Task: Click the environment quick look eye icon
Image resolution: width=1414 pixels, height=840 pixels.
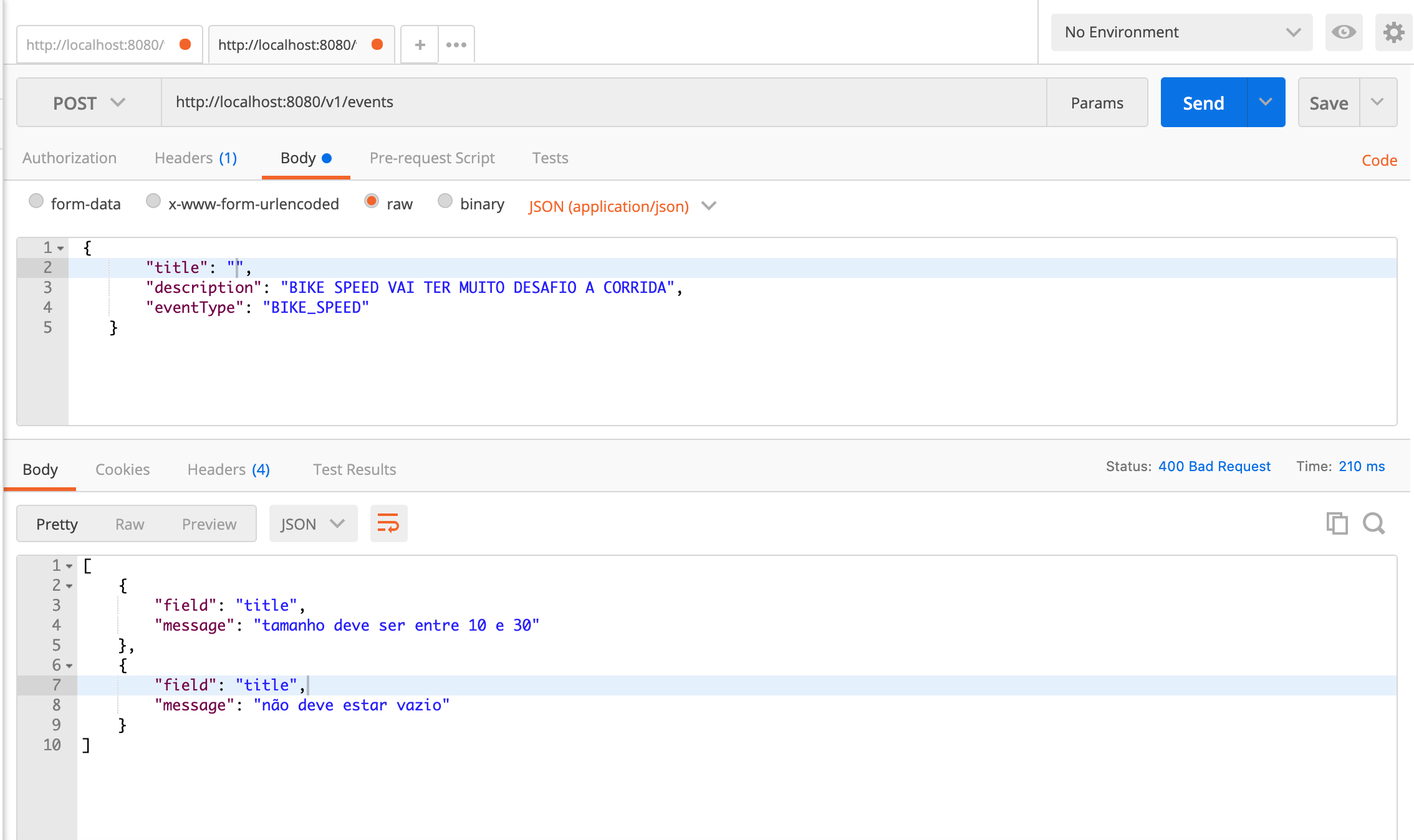Action: [1344, 32]
